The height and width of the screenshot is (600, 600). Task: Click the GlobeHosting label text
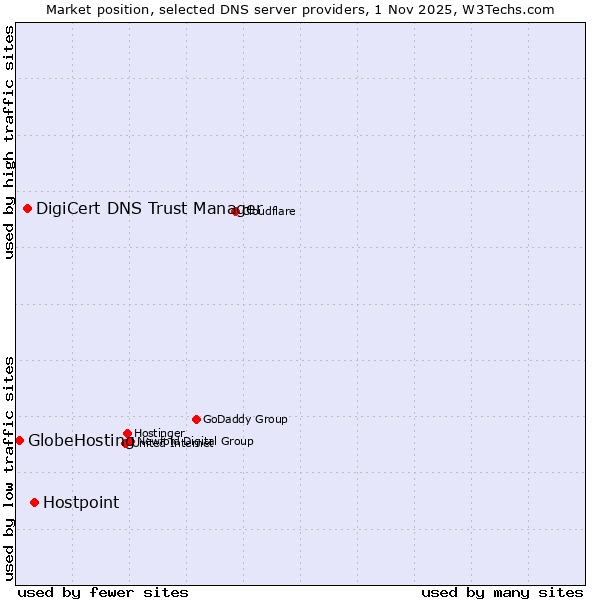[x=74, y=440]
